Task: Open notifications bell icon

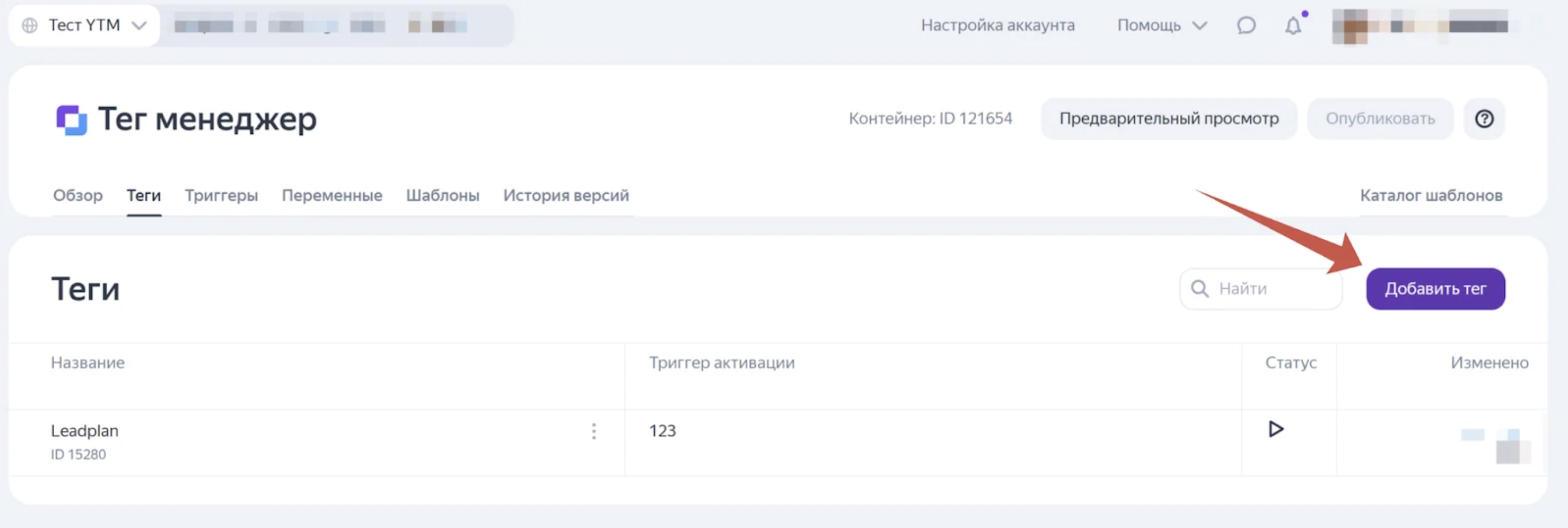Action: coord(1293,26)
